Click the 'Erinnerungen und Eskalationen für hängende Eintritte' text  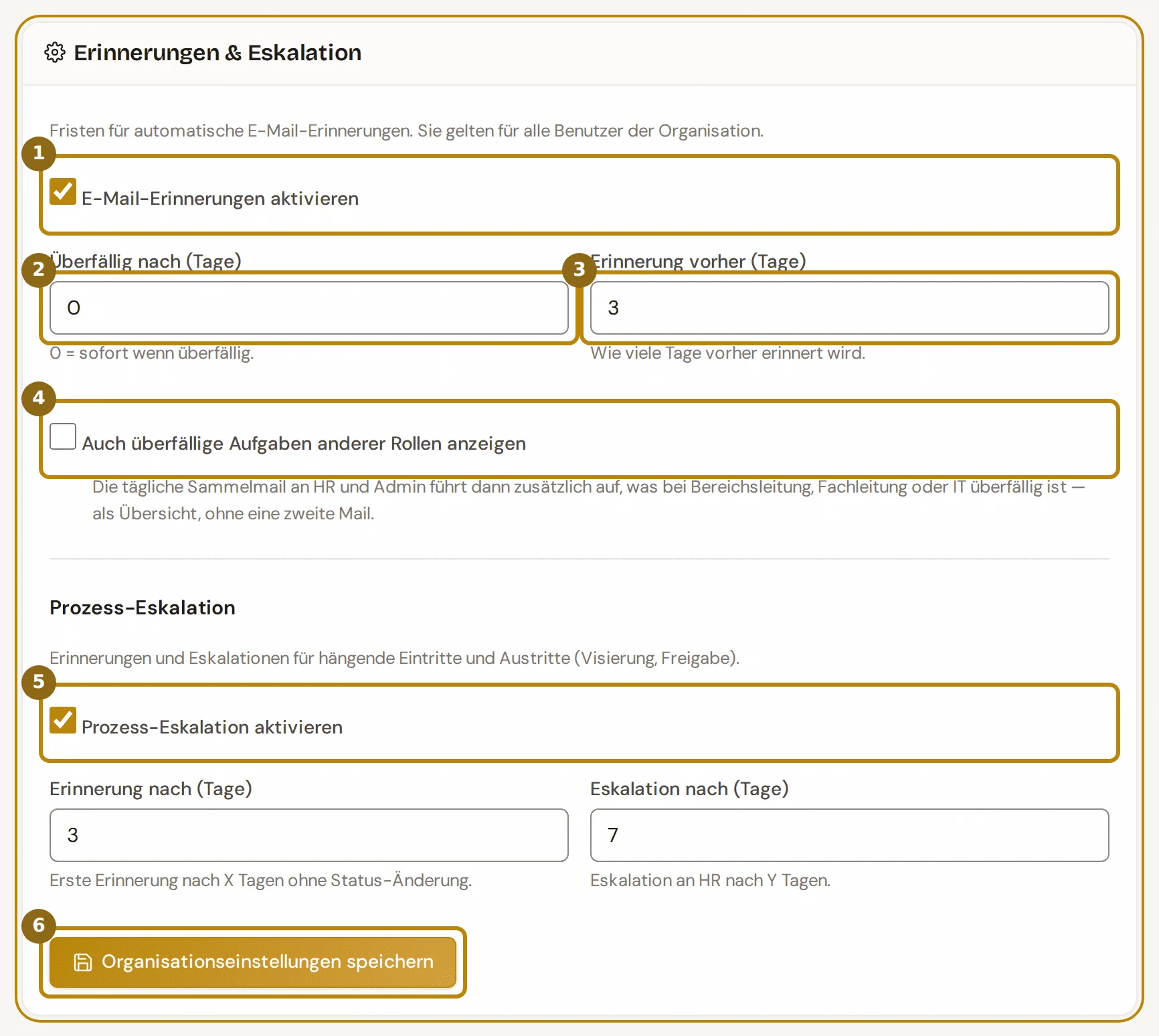click(x=395, y=658)
